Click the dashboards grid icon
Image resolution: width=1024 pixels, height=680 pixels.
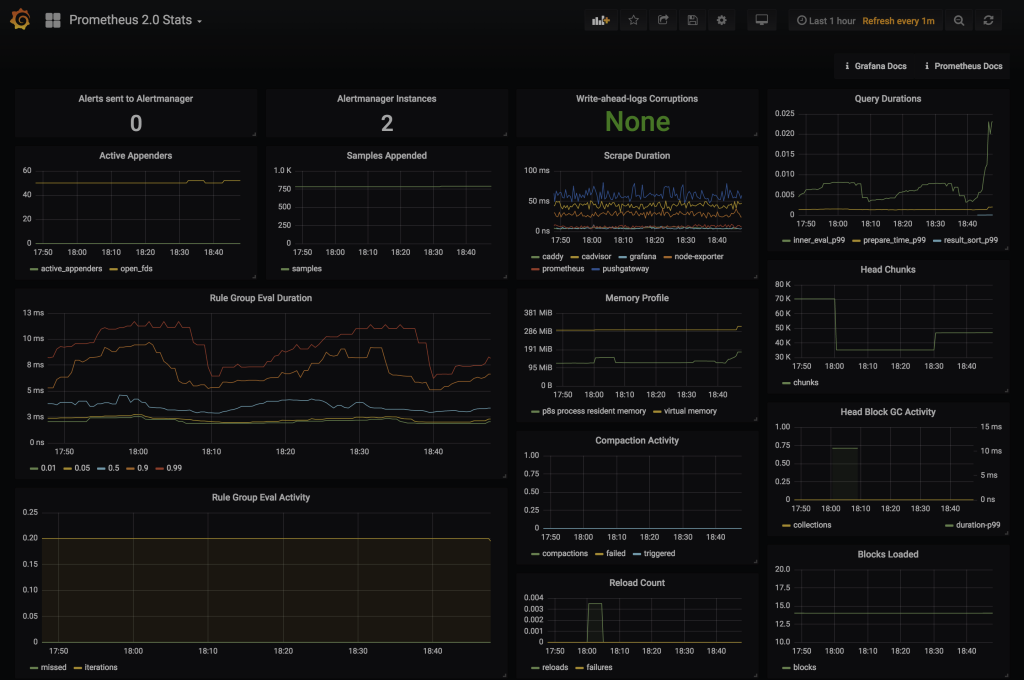tap(53, 20)
